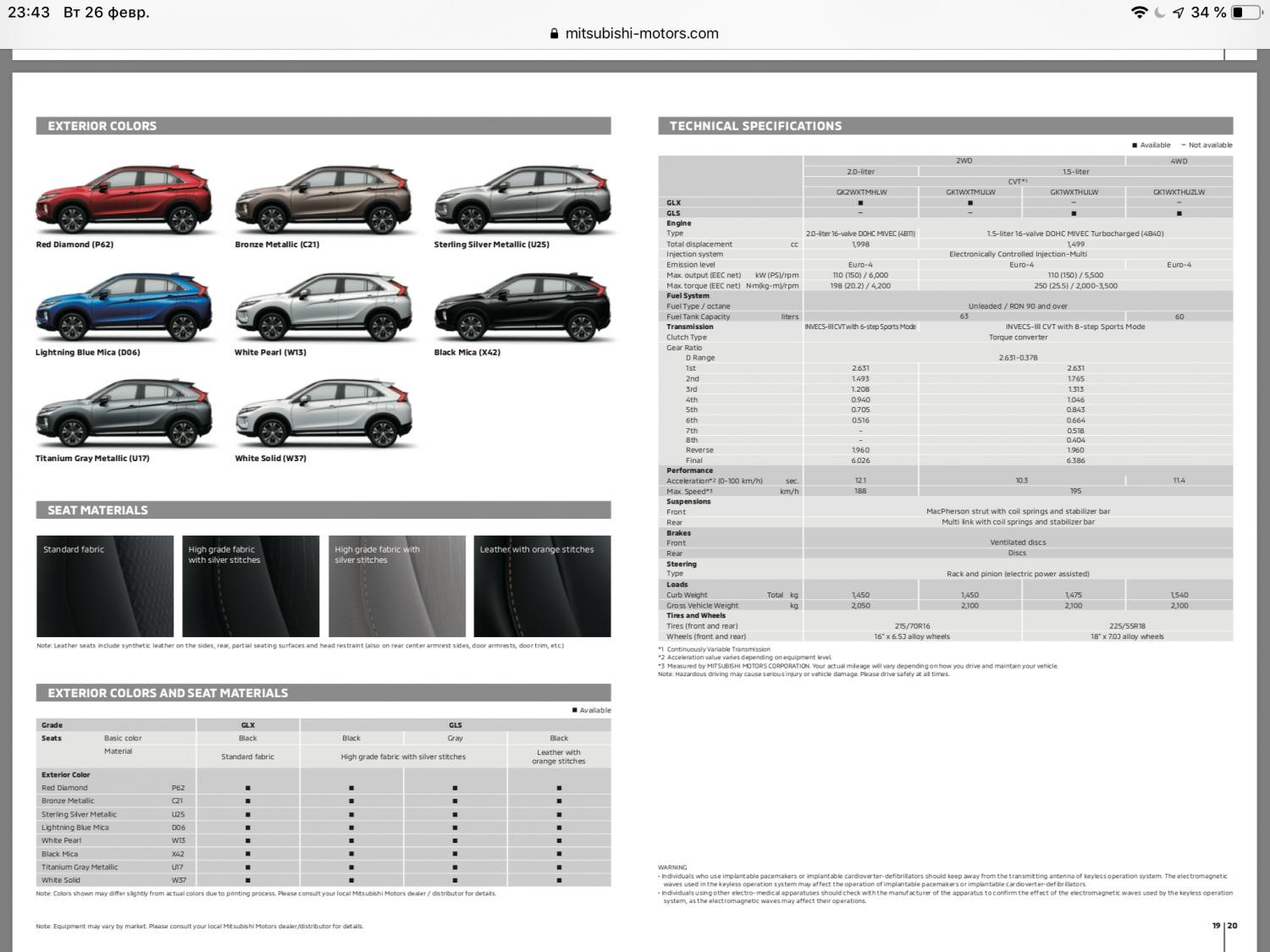Click the Rack and pinion steering type cell

point(1018,574)
